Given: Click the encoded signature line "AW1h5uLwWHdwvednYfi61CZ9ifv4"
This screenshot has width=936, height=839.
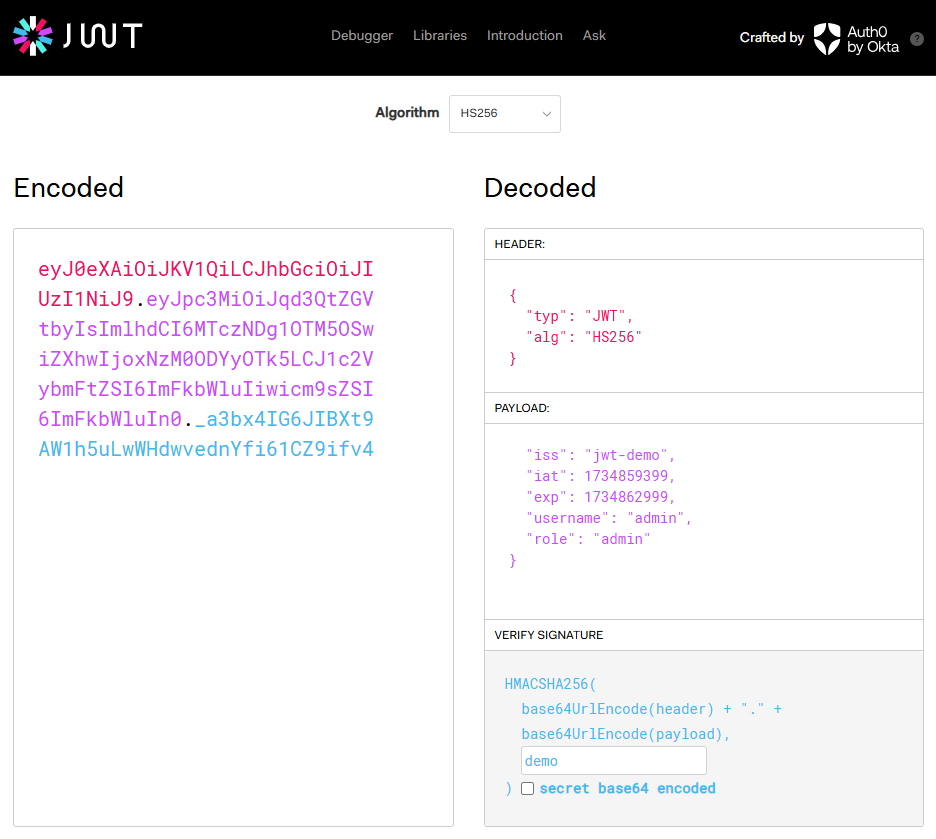Looking at the screenshot, I should (206, 449).
